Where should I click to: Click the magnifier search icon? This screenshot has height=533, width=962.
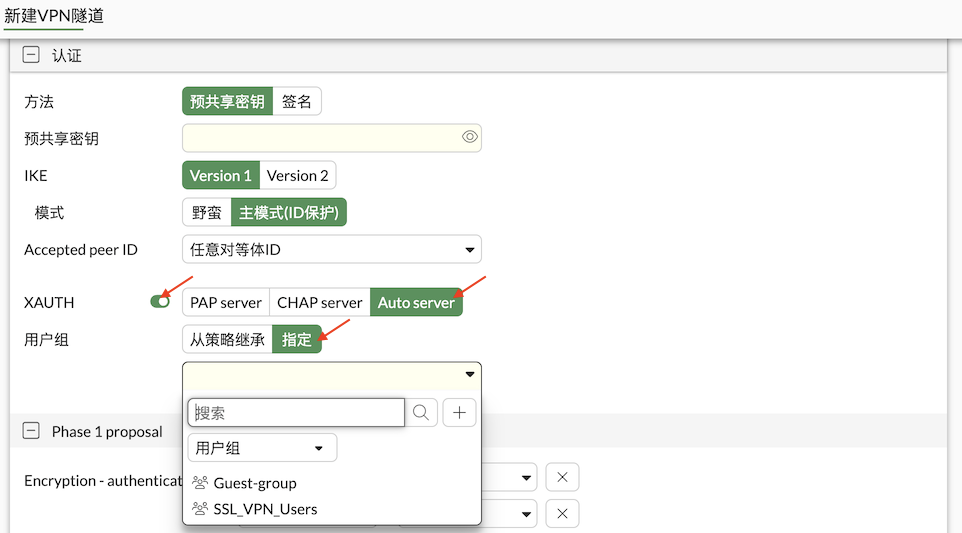[421, 413]
